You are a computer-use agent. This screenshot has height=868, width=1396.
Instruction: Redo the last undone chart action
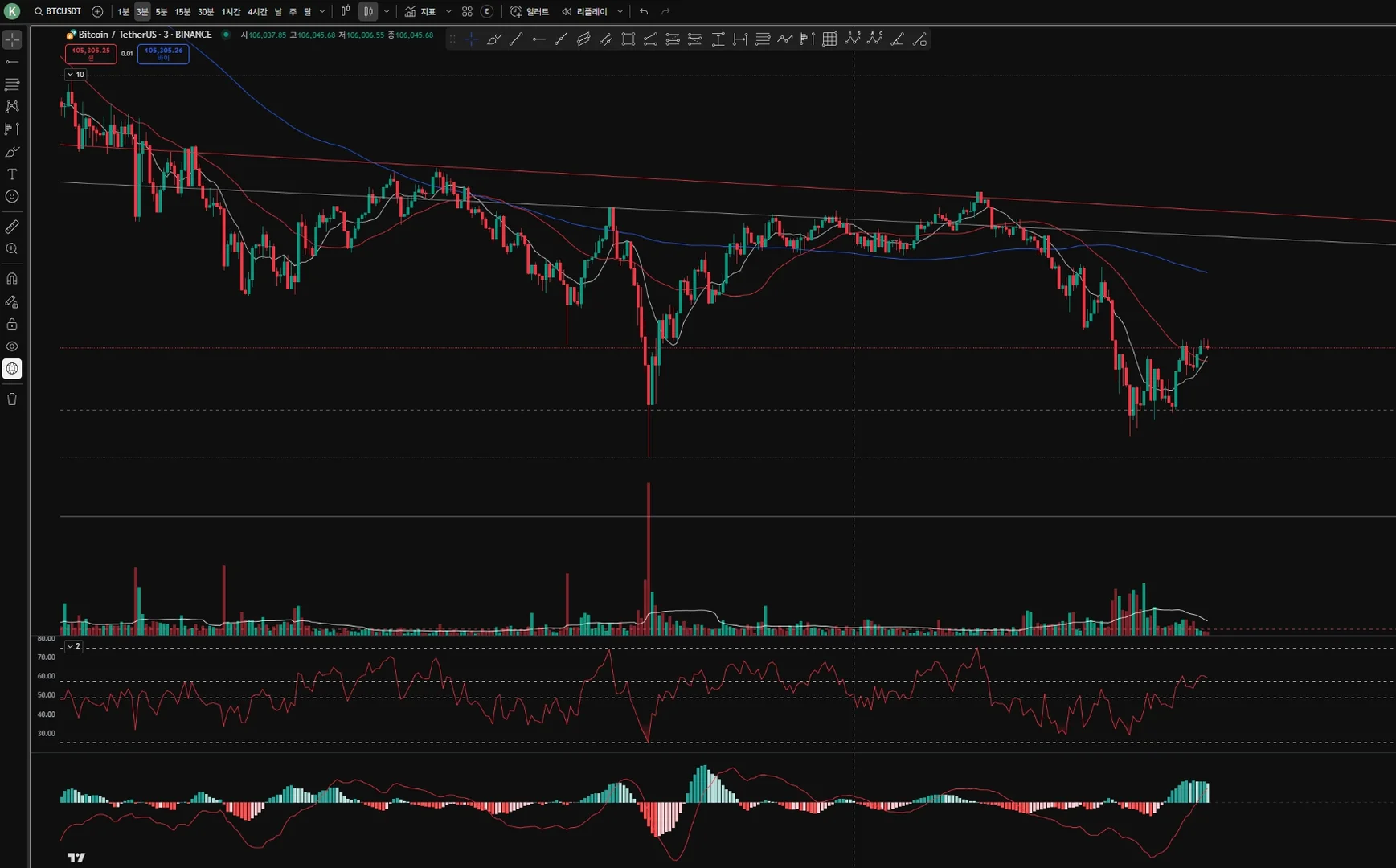click(x=665, y=11)
